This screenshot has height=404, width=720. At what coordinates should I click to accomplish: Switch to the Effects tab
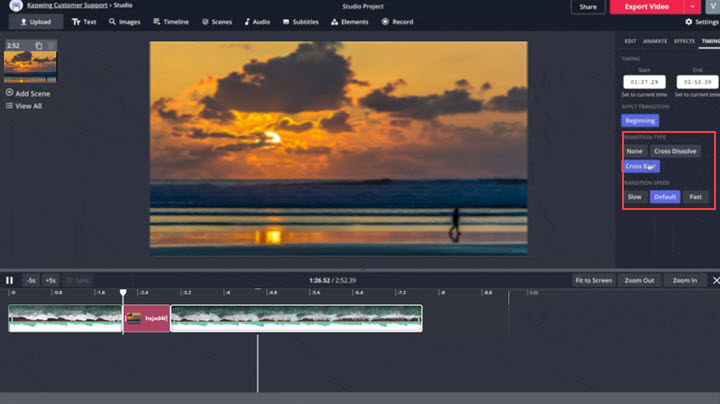tap(684, 41)
